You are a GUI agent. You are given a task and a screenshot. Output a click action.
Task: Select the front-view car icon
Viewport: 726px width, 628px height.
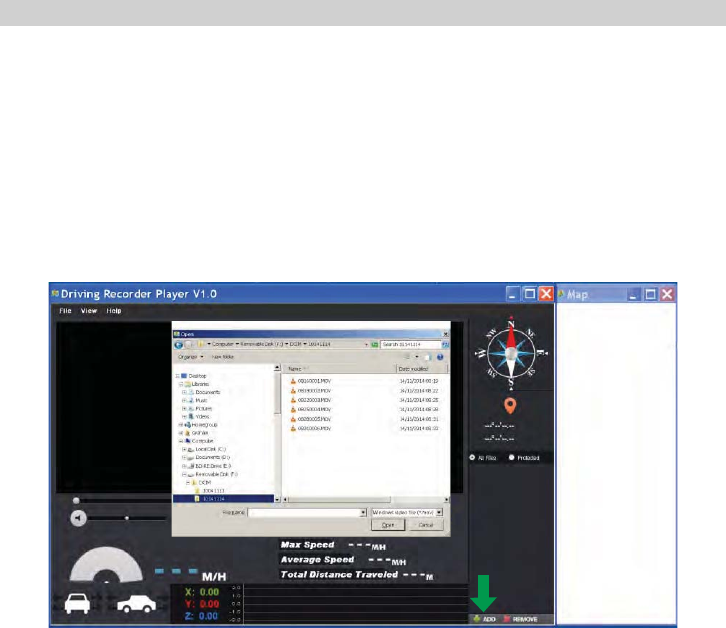click(x=77, y=603)
